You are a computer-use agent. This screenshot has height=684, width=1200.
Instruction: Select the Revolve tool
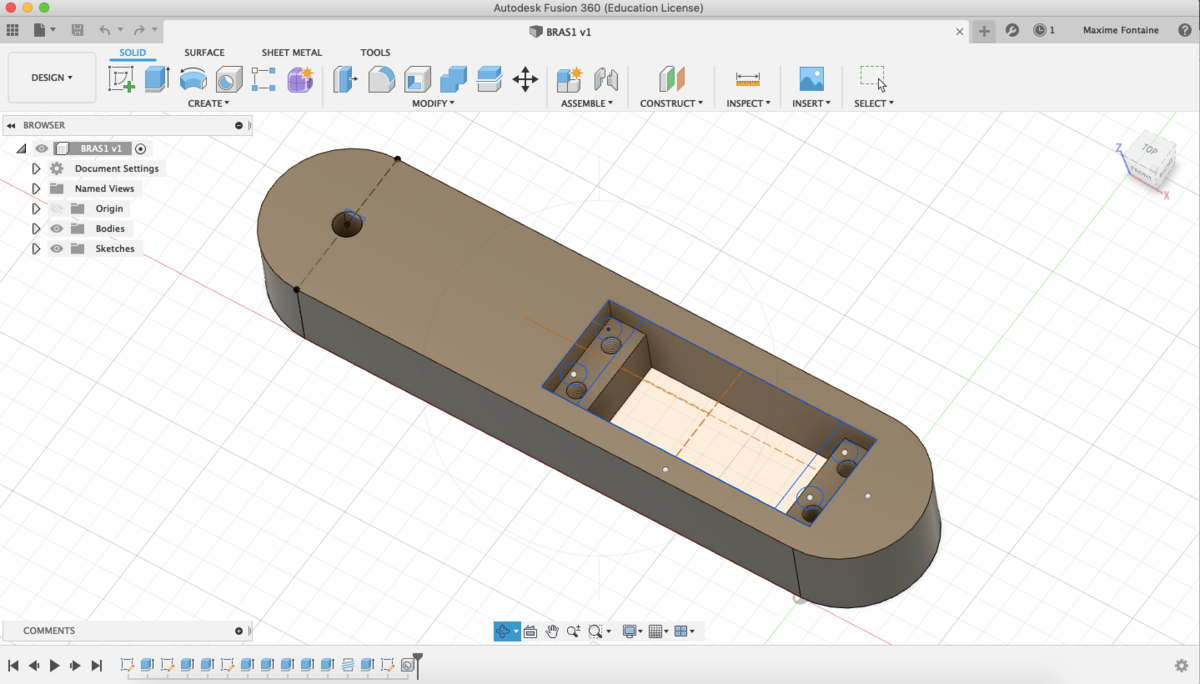tap(193, 79)
